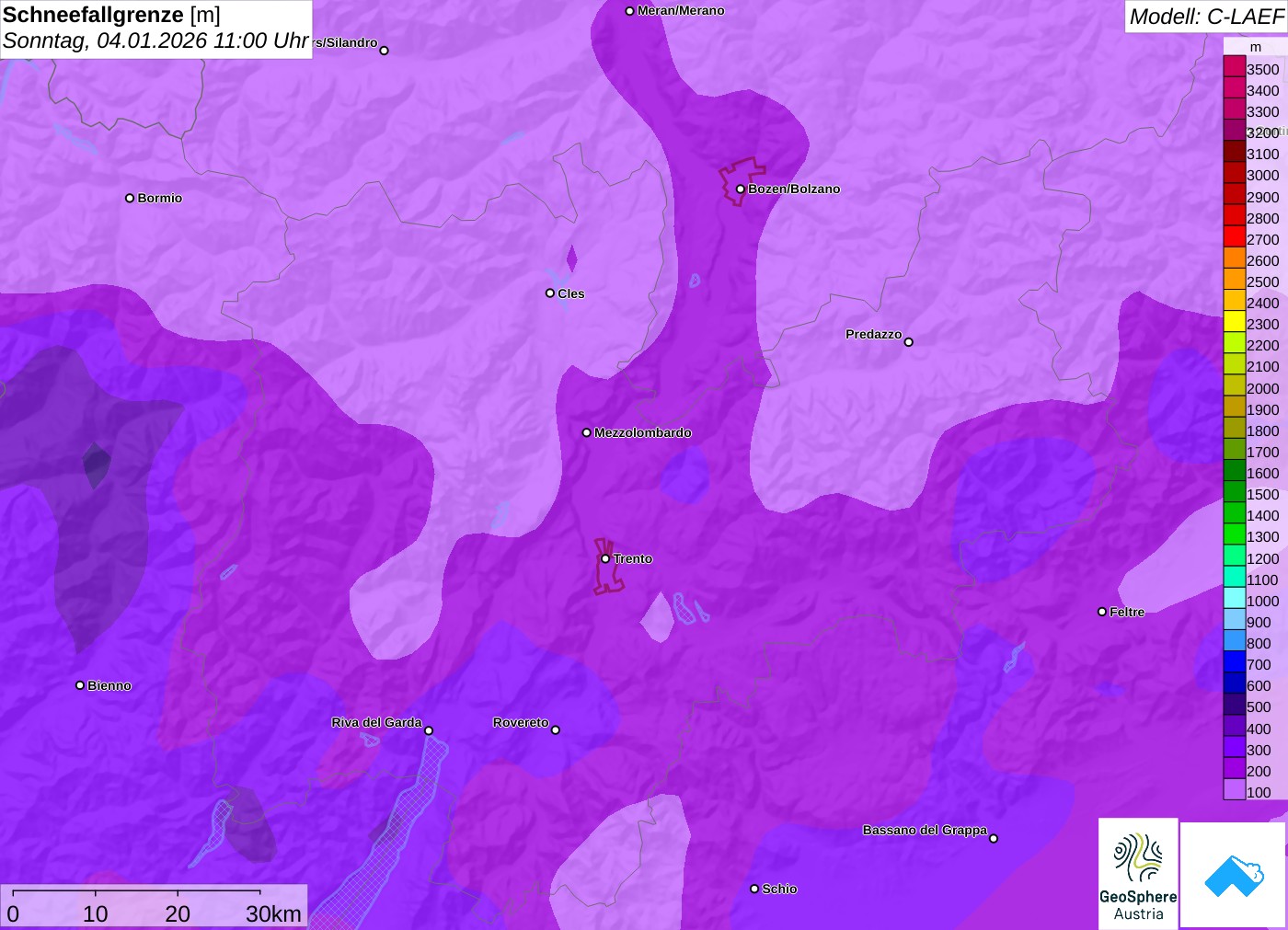Select the Predazzo marker dot
1288x930 pixels.
(908, 342)
